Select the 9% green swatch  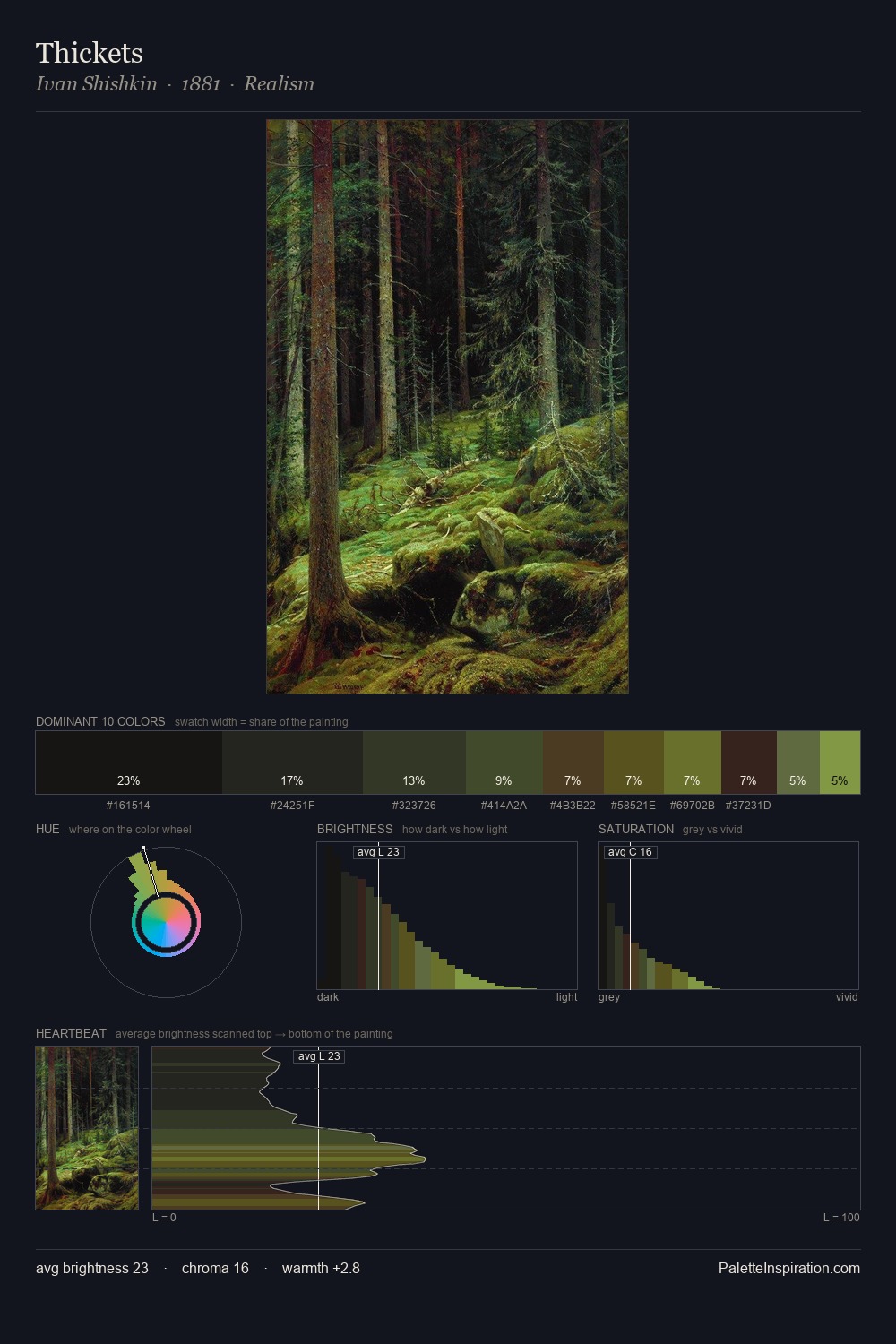[504, 762]
